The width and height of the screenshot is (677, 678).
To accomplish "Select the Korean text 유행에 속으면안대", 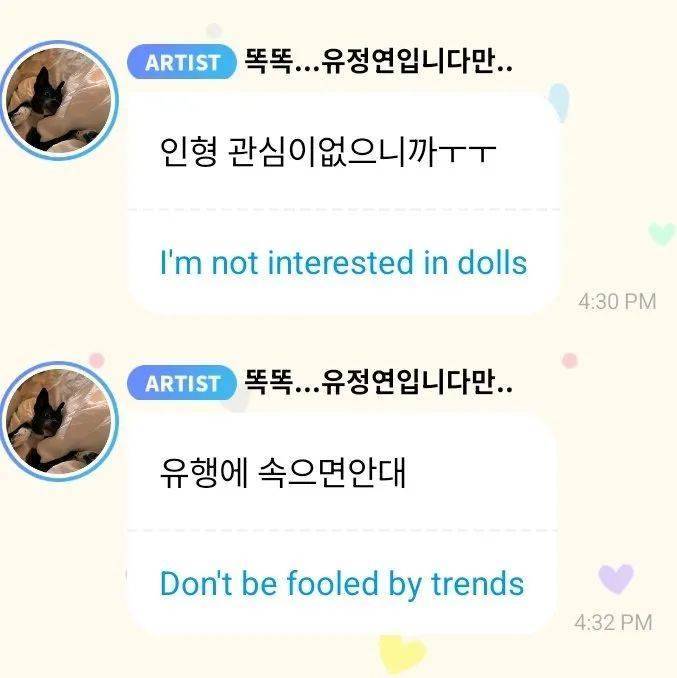I will (283, 472).
